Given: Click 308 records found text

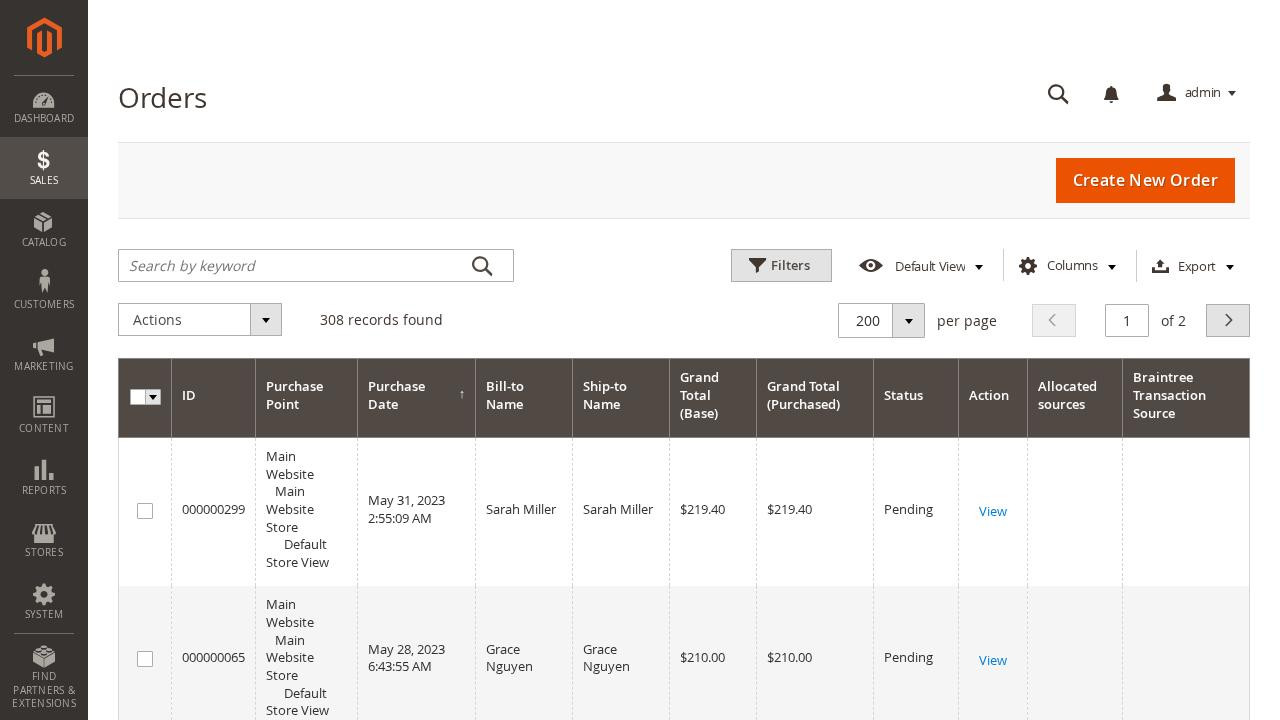Looking at the screenshot, I should [x=381, y=320].
